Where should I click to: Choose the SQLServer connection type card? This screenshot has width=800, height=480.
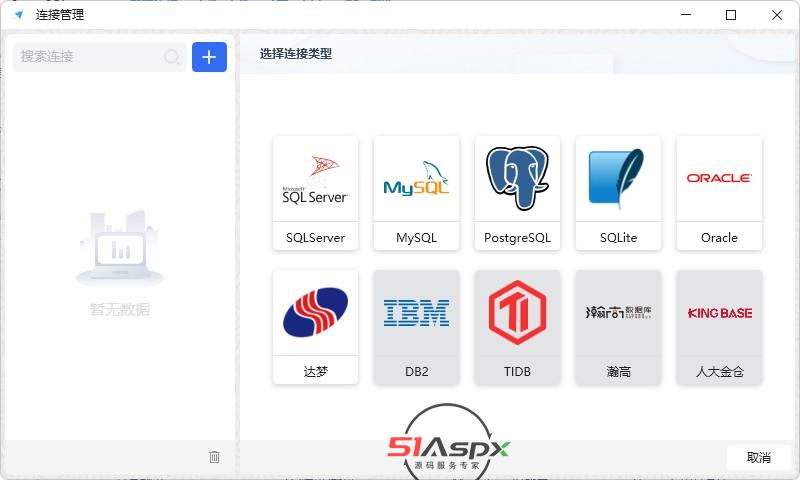click(x=315, y=193)
